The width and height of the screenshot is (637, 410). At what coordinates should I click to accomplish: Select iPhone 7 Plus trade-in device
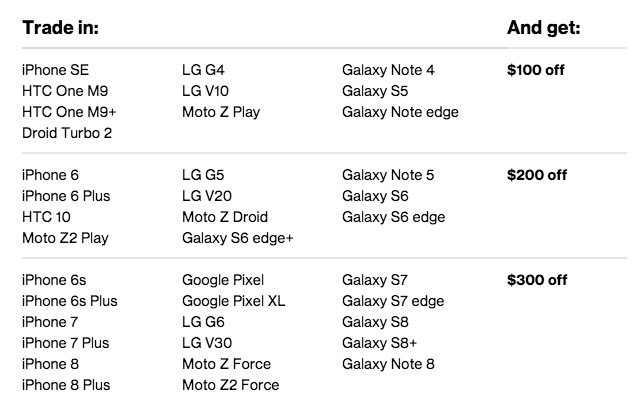pos(66,343)
